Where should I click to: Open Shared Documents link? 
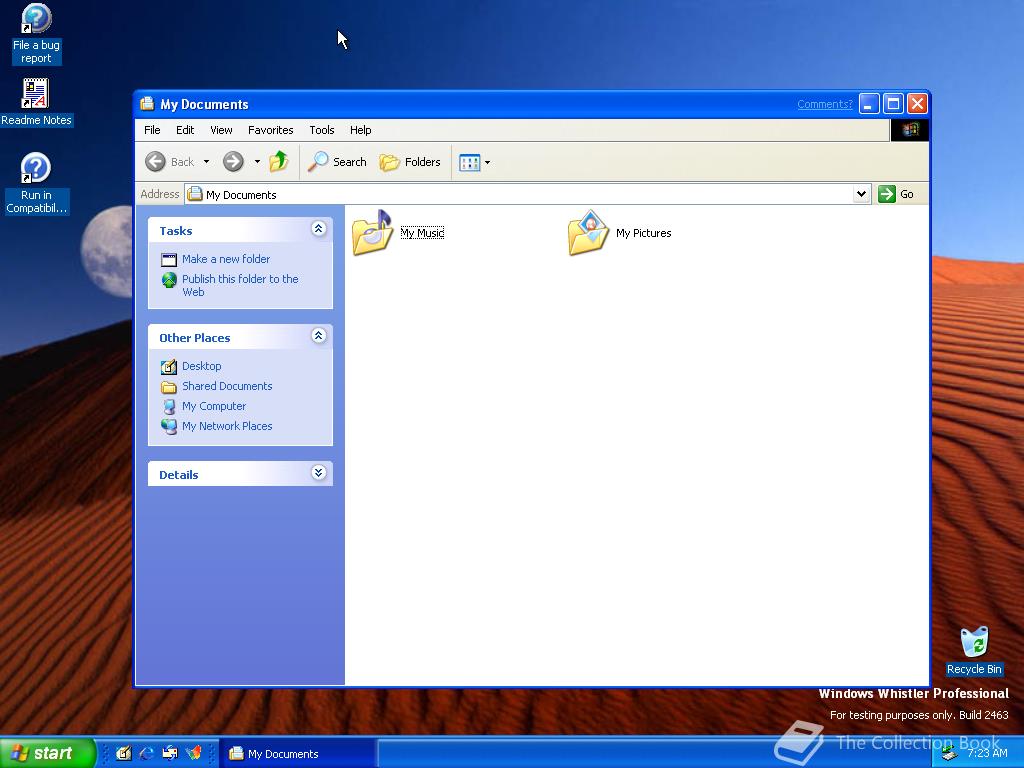pos(227,386)
